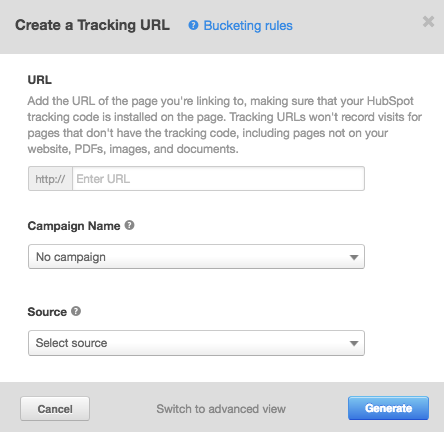
Task: Cancel the tracking URL creation
Action: pos(55,409)
